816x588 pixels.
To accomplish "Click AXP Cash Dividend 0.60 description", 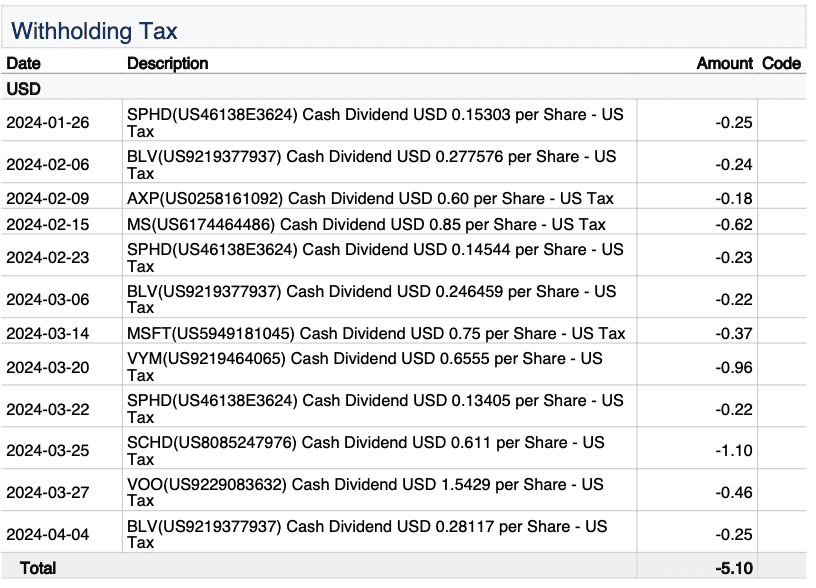I will click(371, 198).
